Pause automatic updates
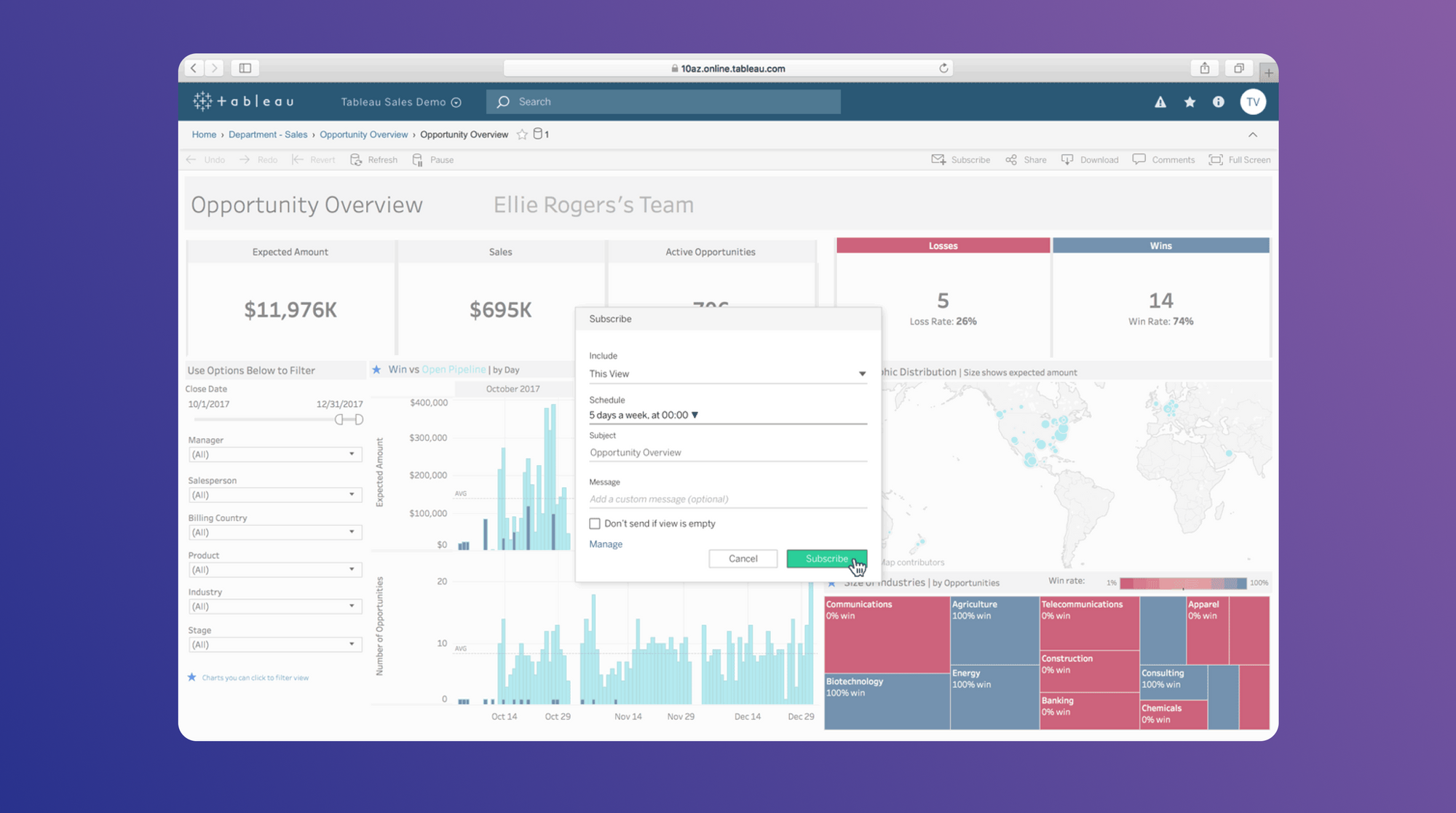 [x=433, y=160]
